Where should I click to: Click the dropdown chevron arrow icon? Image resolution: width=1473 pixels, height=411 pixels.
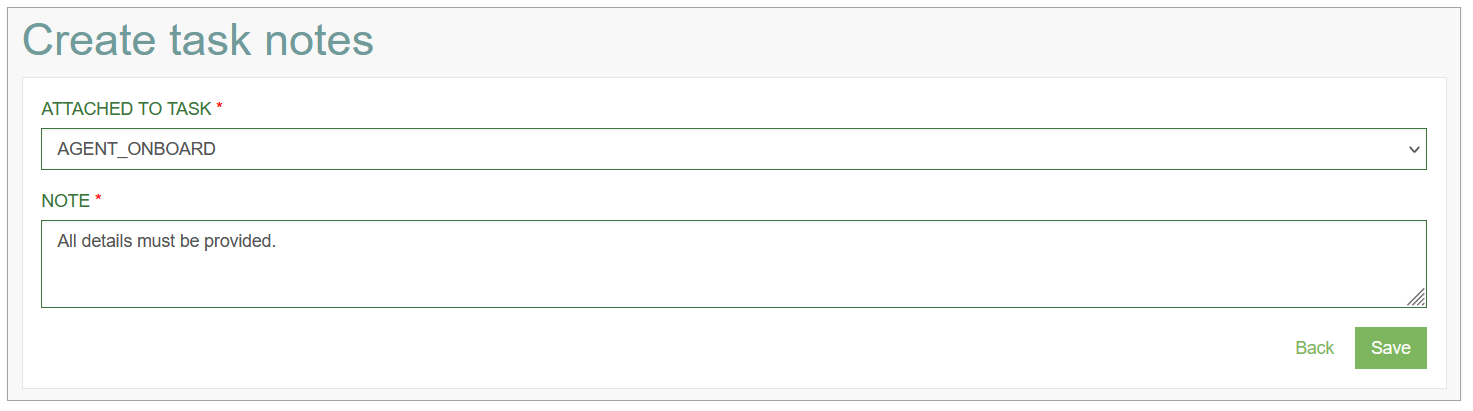[x=1413, y=150]
